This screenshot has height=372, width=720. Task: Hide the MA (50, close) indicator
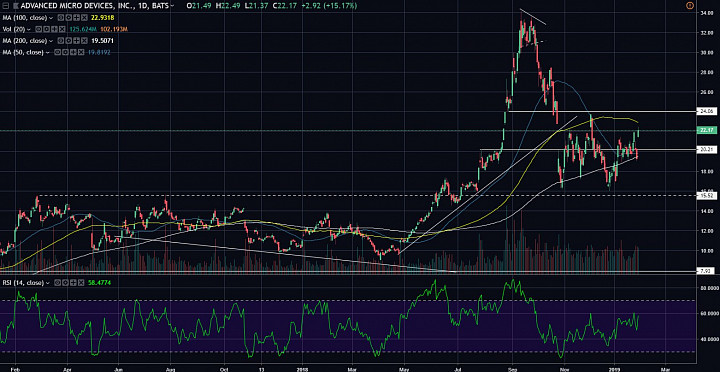click(x=57, y=52)
